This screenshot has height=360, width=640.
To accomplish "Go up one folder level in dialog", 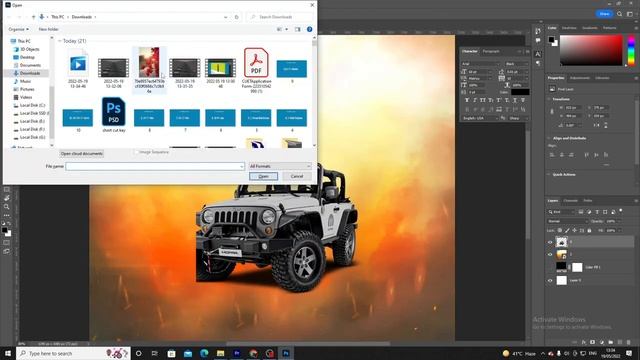I will (33, 17).
